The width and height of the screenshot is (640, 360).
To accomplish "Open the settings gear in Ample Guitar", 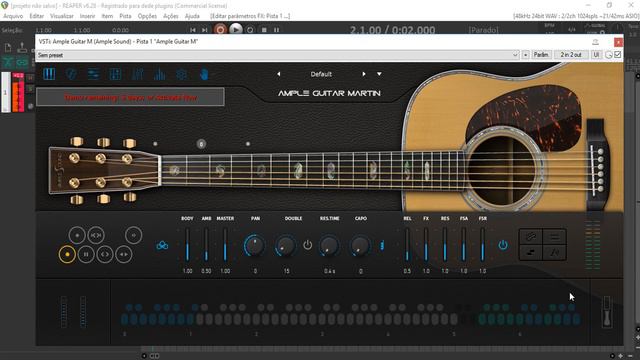I will [182, 74].
